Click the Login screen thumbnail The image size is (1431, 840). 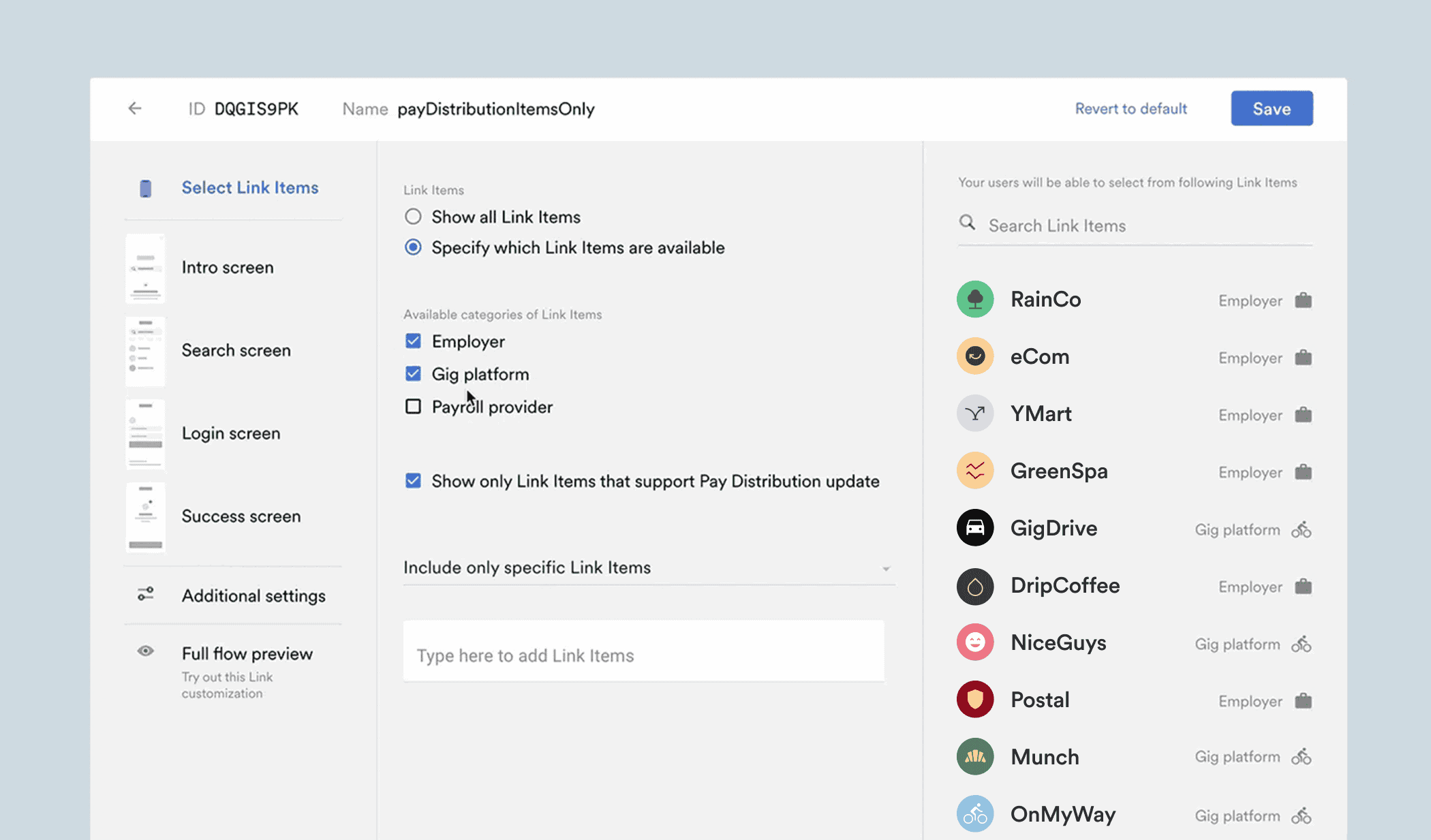tap(145, 435)
